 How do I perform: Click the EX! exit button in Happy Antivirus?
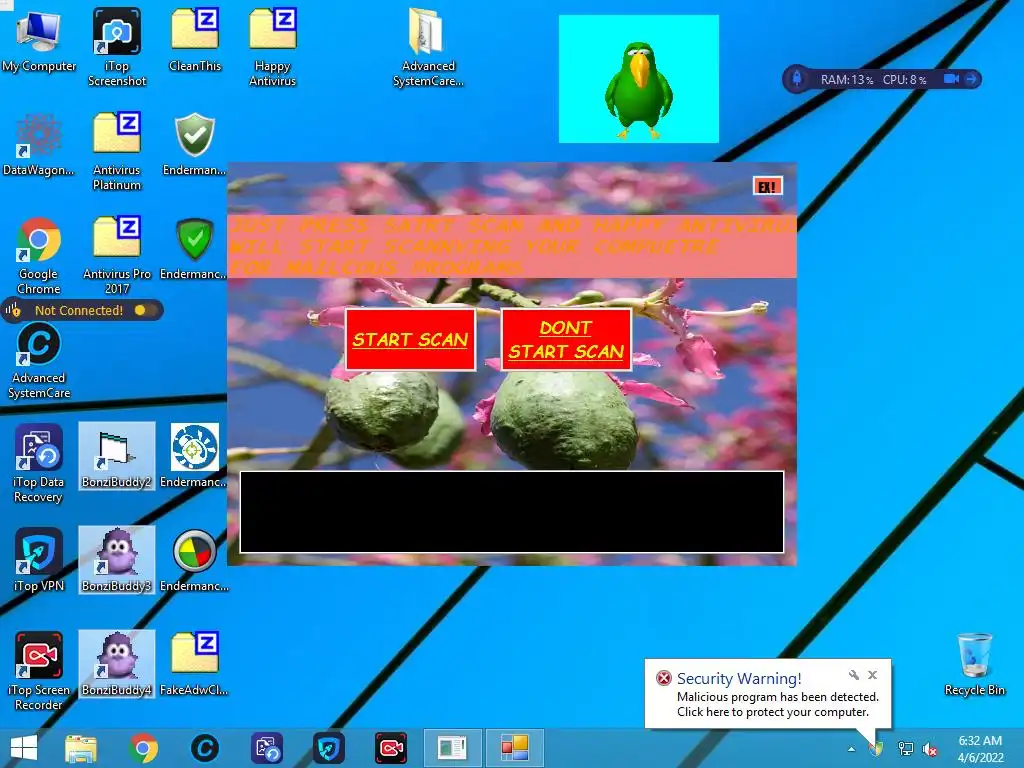pos(767,187)
